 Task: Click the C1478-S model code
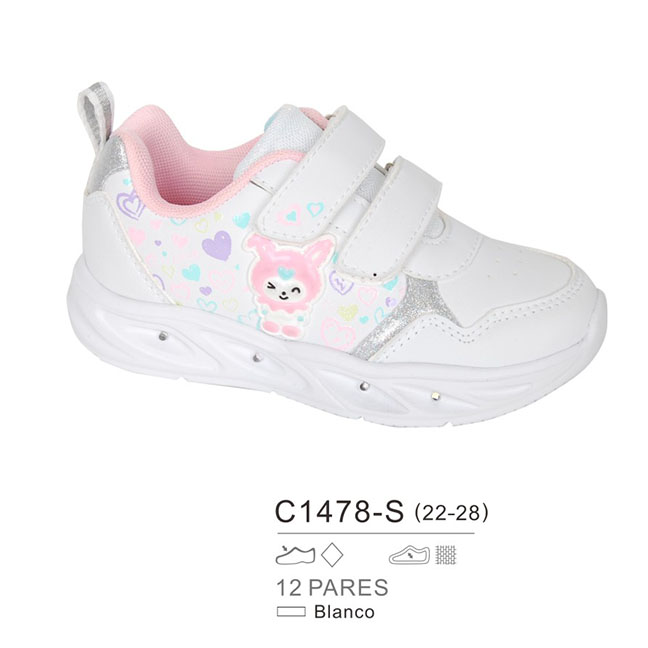(x=339, y=512)
